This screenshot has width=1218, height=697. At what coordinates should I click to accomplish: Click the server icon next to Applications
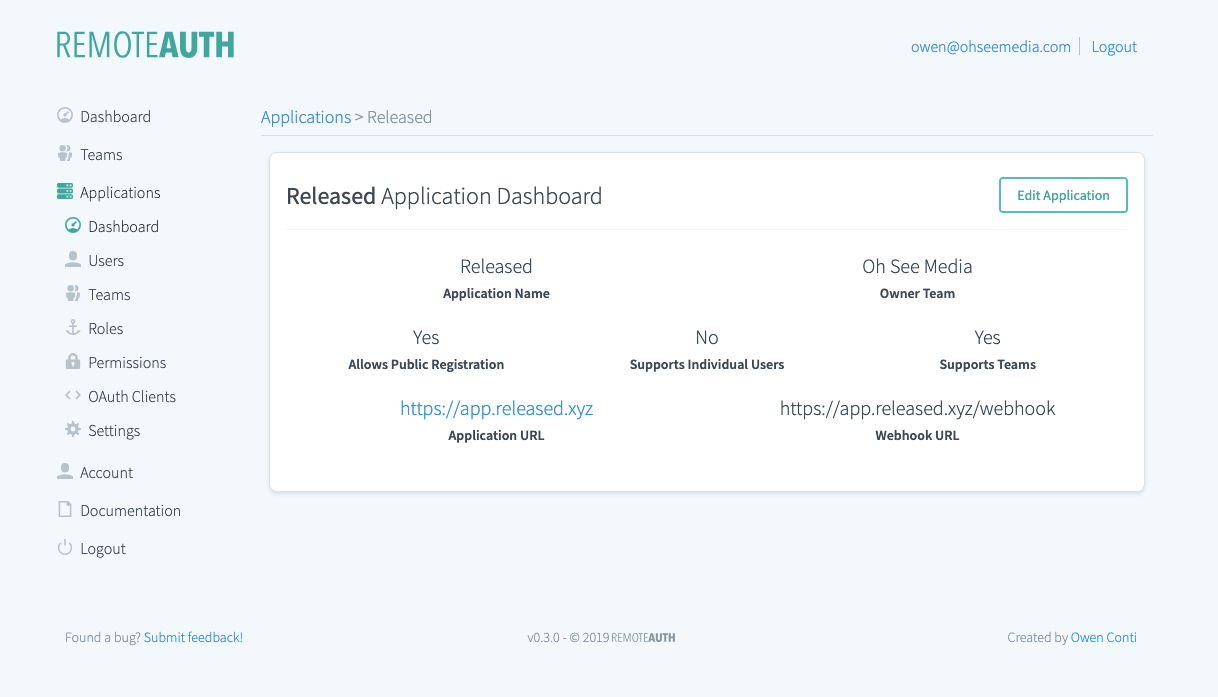point(65,192)
